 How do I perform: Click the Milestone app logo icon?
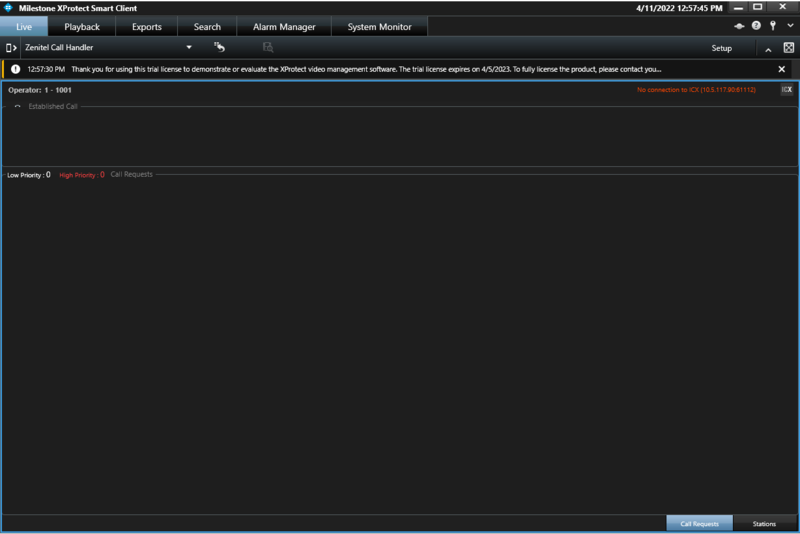8,8
